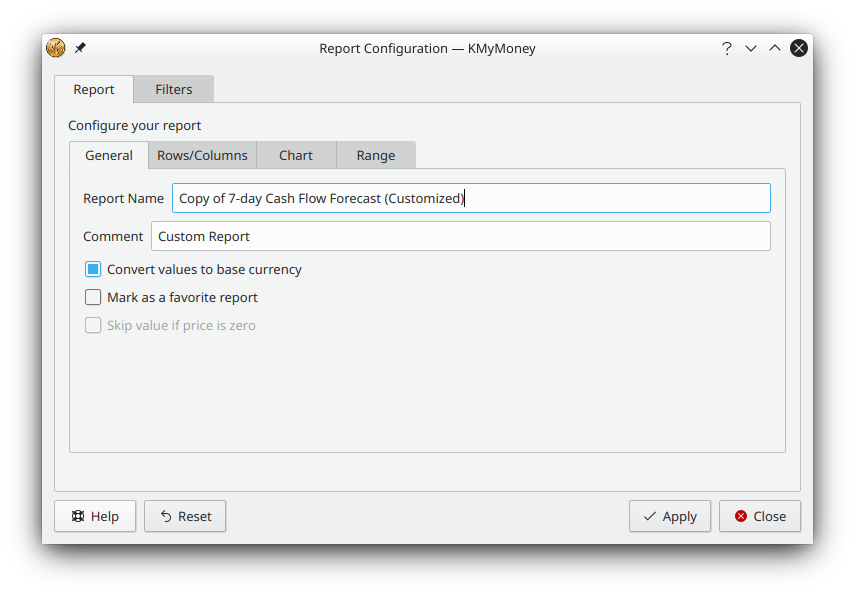855x594 pixels.
Task: Click the Comment text field
Action: point(460,236)
